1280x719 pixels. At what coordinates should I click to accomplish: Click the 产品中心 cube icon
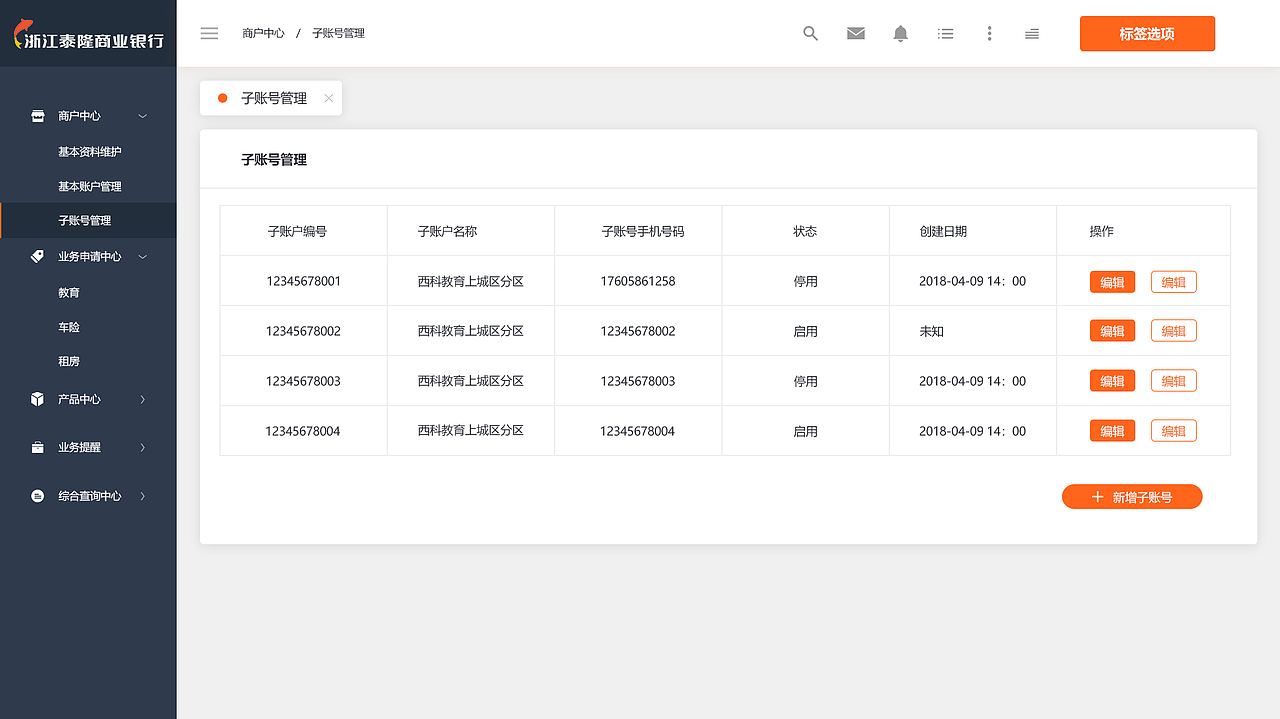[37, 399]
